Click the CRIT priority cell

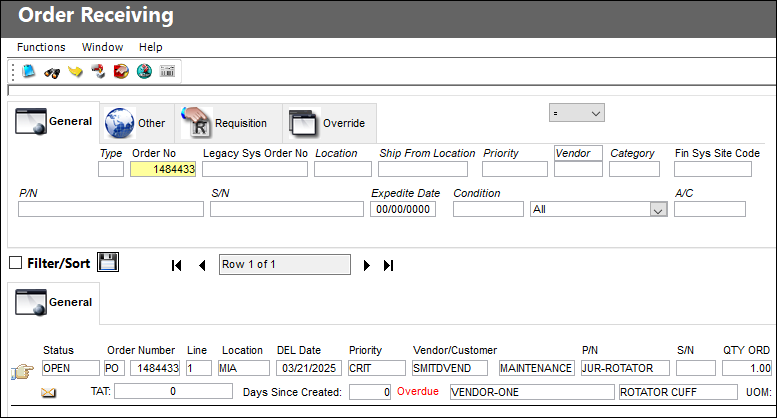377,368
